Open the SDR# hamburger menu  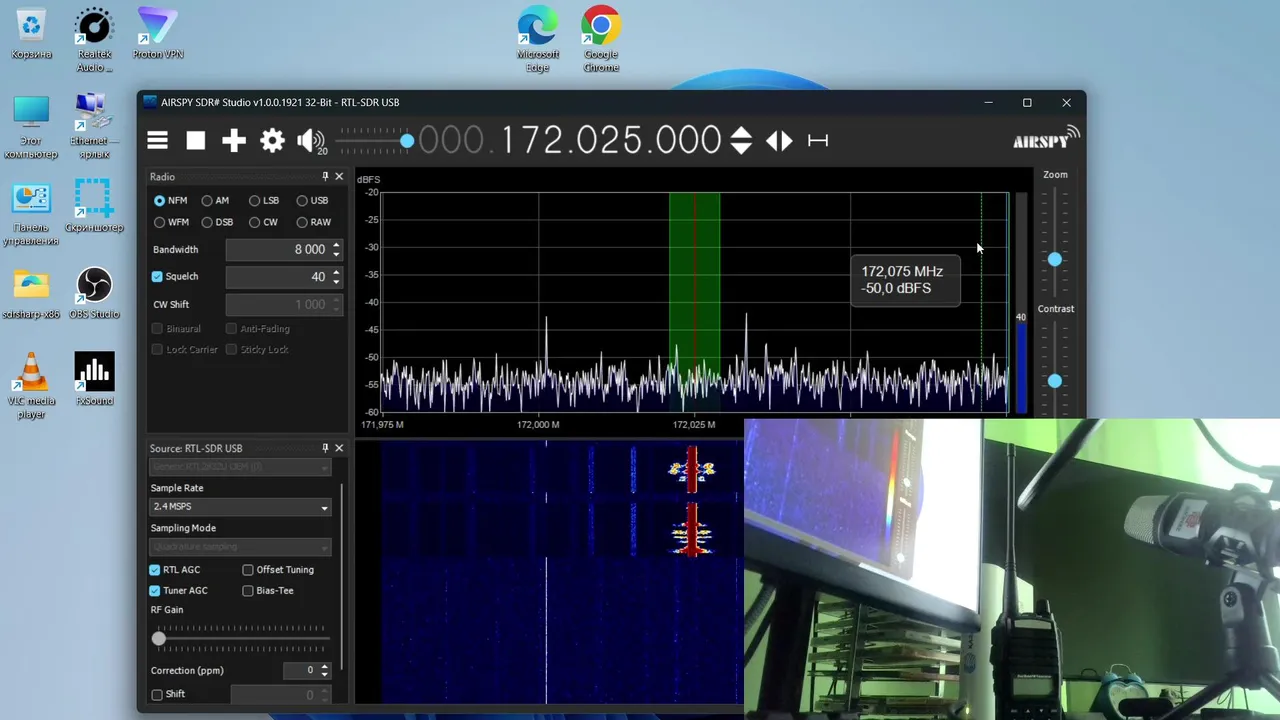(158, 141)
